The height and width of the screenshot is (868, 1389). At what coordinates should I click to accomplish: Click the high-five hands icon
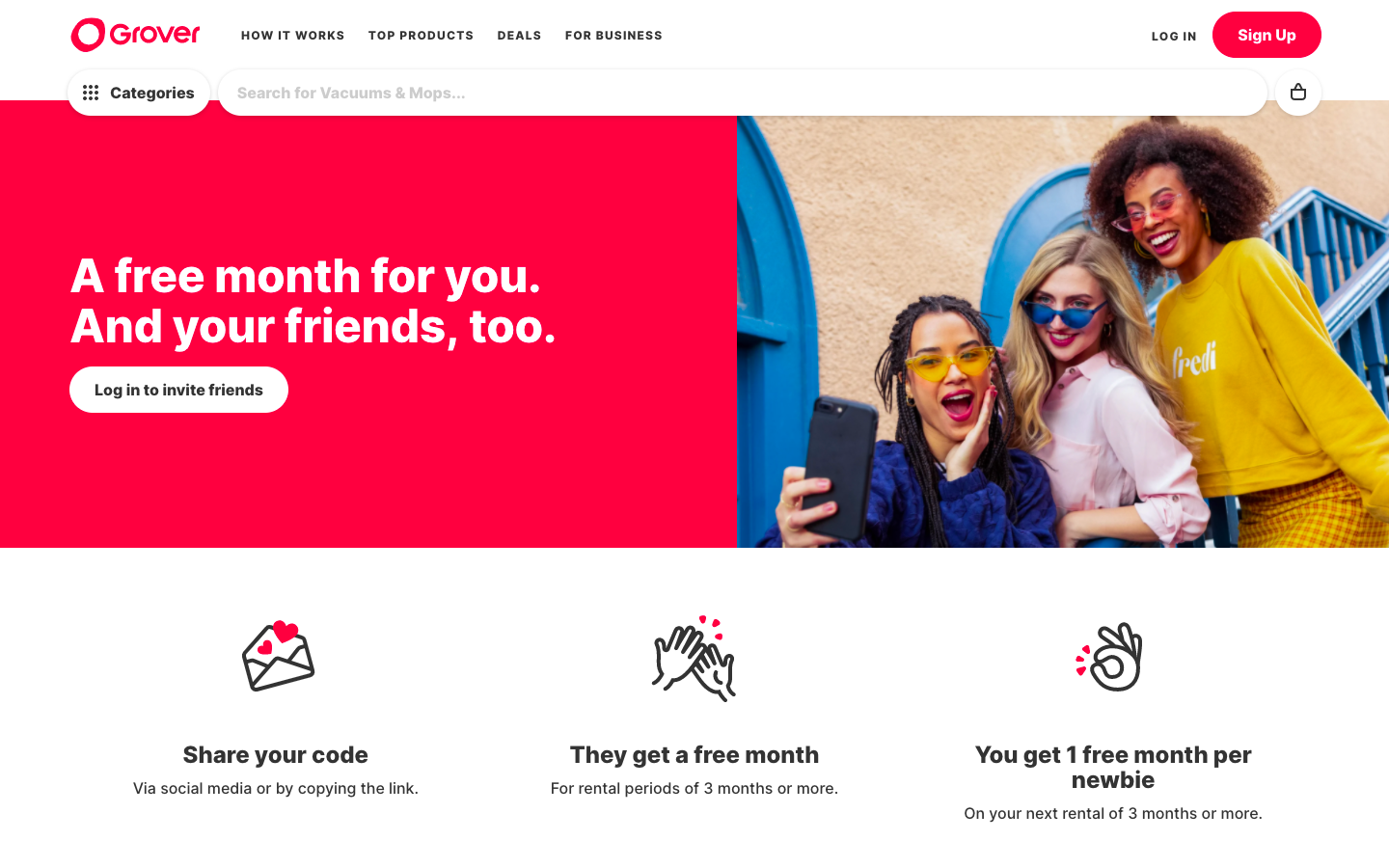(x=694, y=658)
